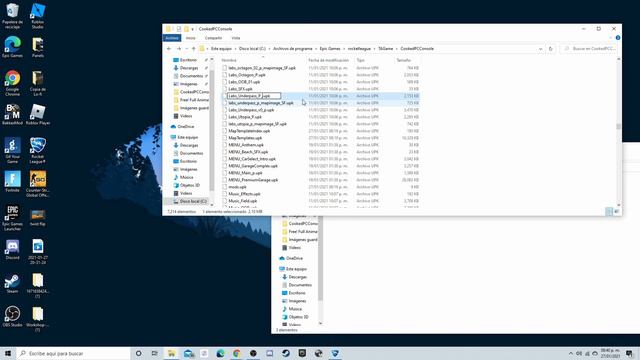Sort files by the Tipo column header
Image resolution: width=640 pixels, height=360 pixels.
(x=360, y=60)
